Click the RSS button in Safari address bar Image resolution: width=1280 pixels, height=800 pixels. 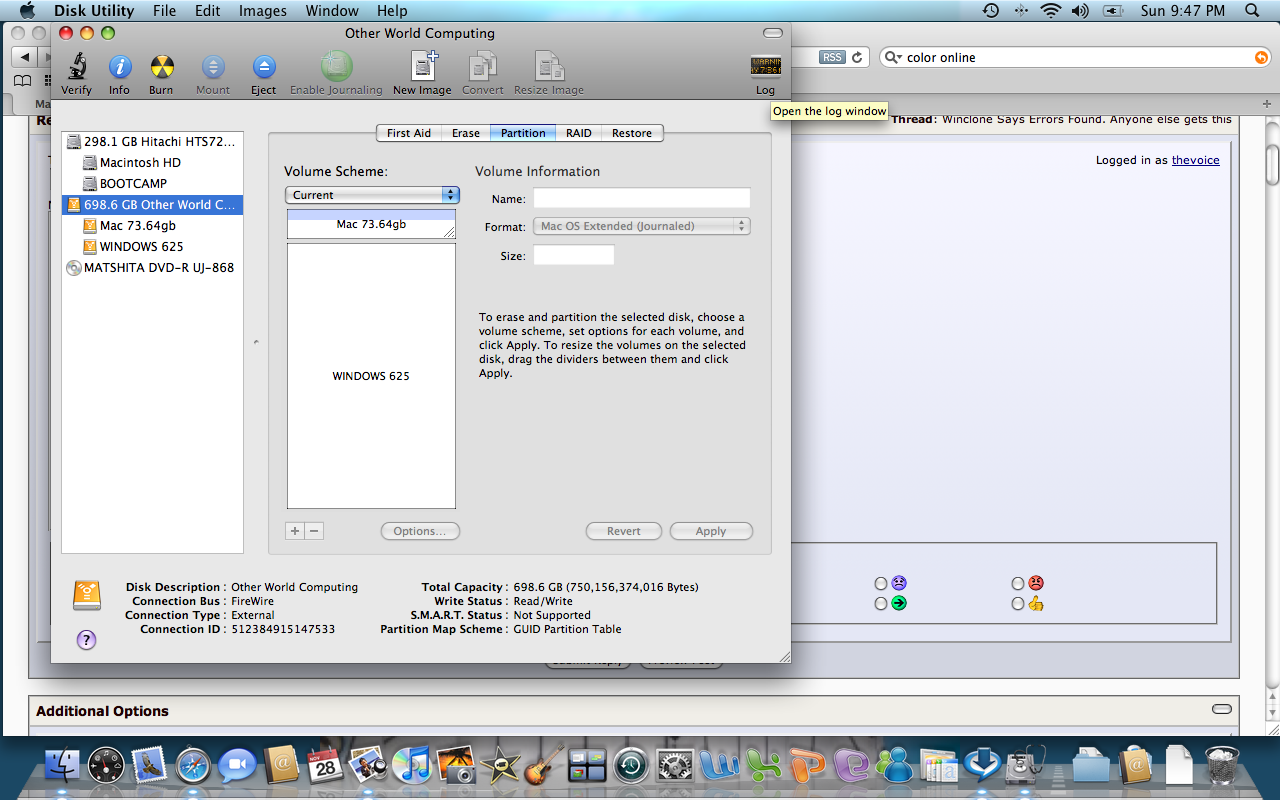coord(832,58)
